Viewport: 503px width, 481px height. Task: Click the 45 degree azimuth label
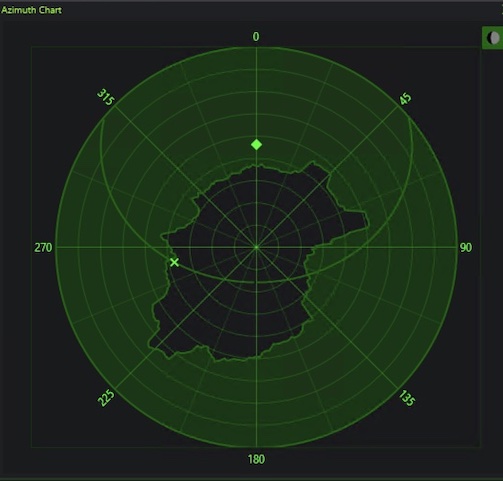coord(406,99)
